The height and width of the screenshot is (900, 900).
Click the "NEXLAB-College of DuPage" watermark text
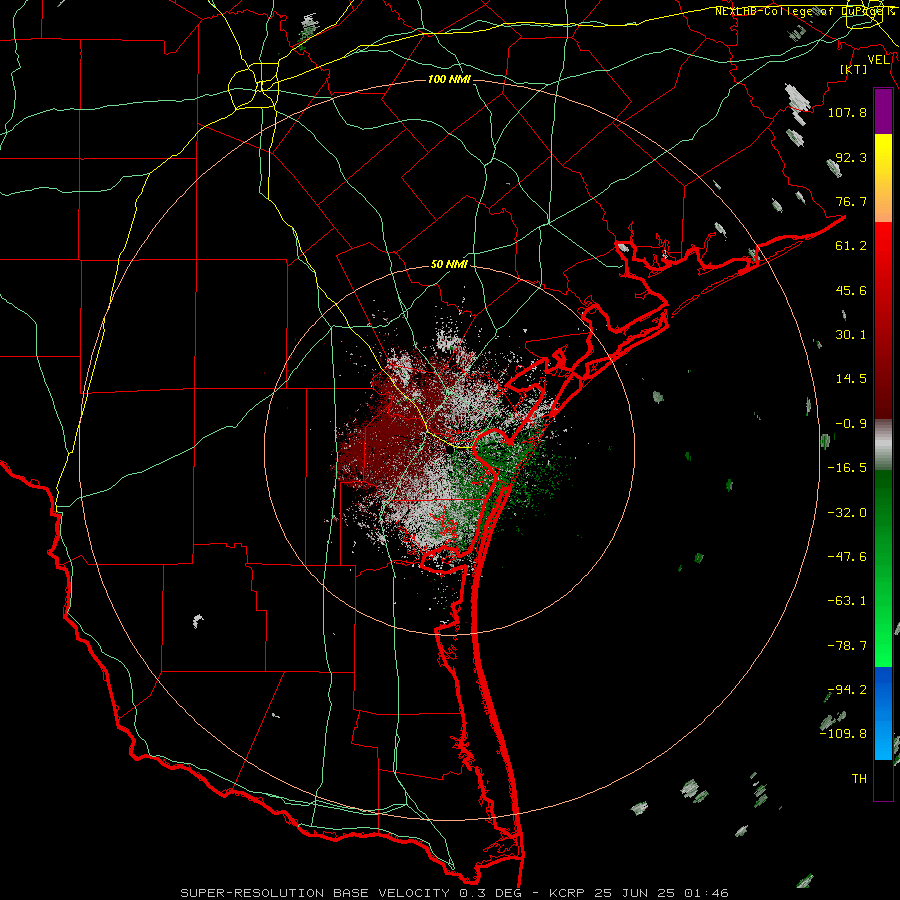coord(798,11)
